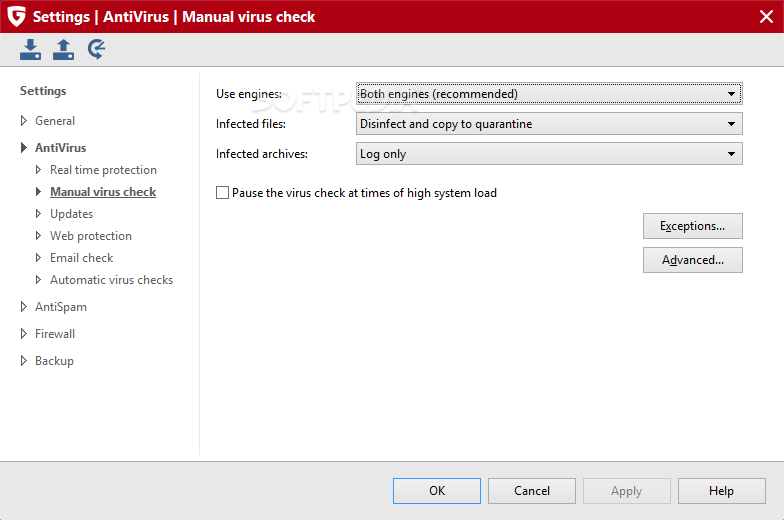
Task: Enable pausing virus check at high system load
Action: [x=222, y=192]
